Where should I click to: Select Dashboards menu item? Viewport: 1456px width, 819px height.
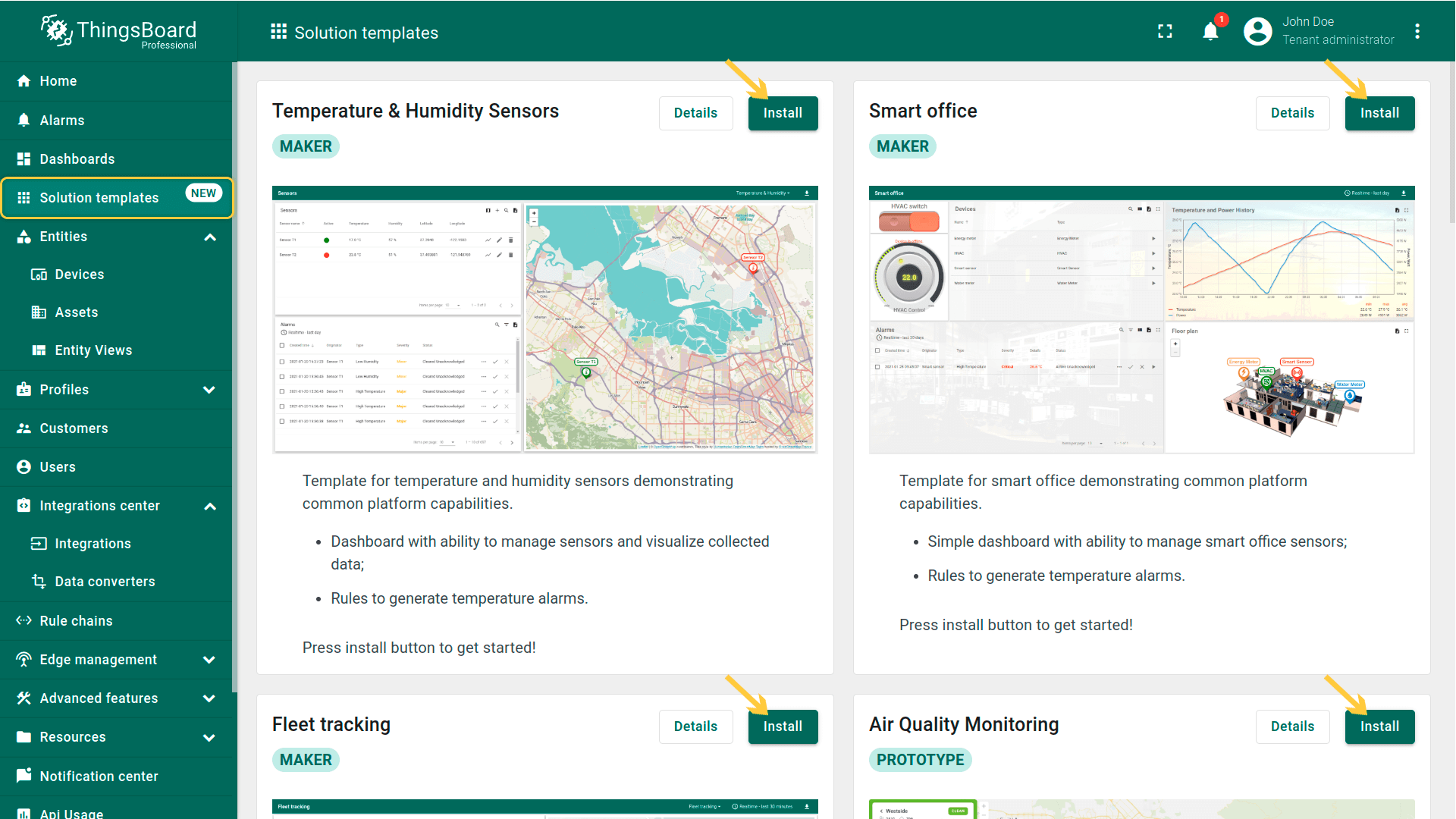tap(77, 159)
